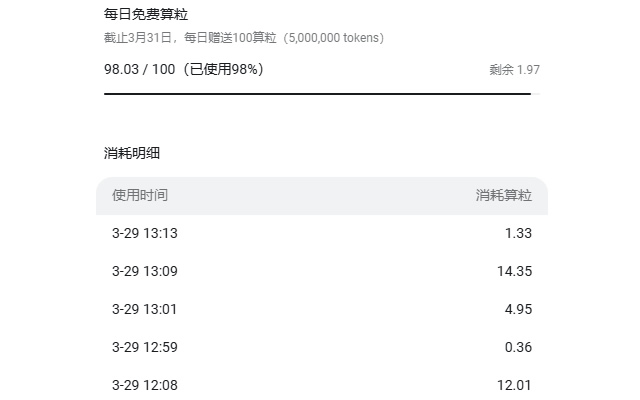Click the 消耗明细 section heading
This screenshot has width=640, height=400.
coord(132,153)
